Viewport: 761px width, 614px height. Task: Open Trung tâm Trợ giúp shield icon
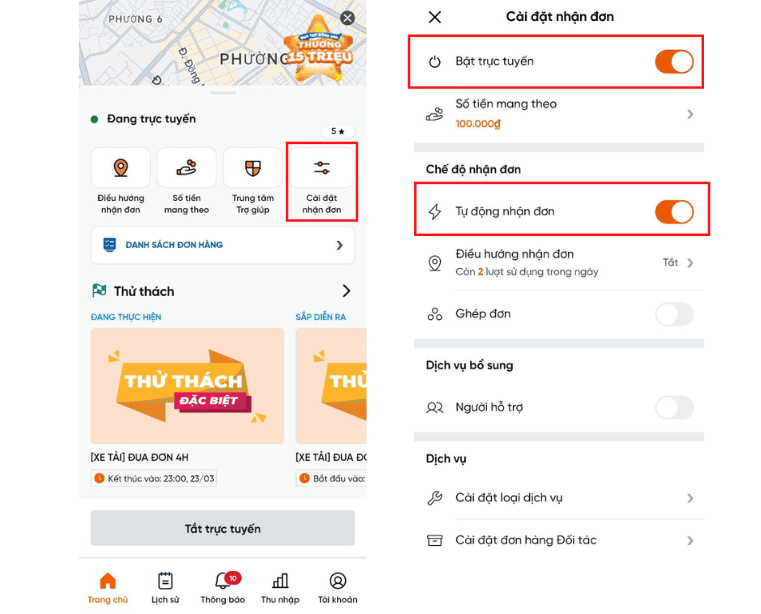[253, 168]
